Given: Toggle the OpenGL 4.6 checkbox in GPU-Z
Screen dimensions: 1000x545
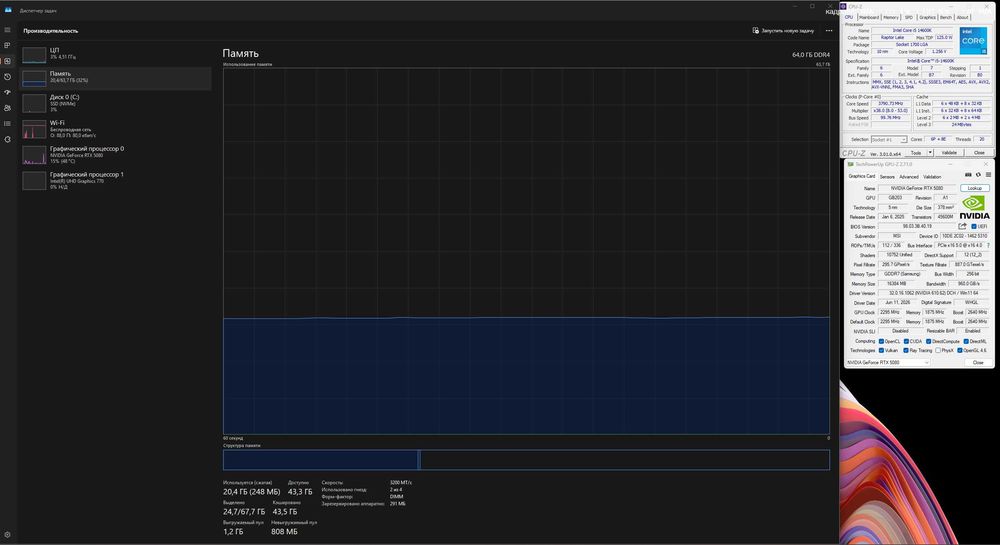Looking at the screenshot, I should tap(960, 351).
